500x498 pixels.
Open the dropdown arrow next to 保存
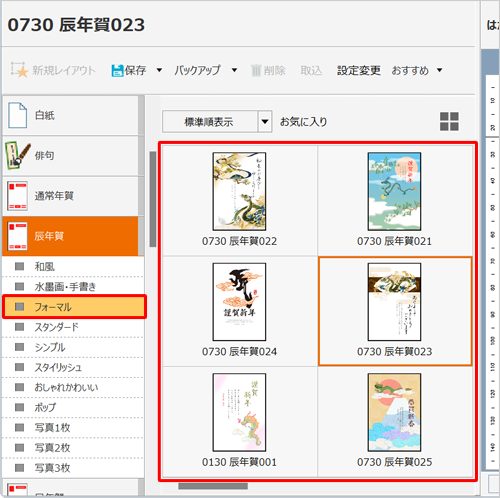tap(159, 70)
